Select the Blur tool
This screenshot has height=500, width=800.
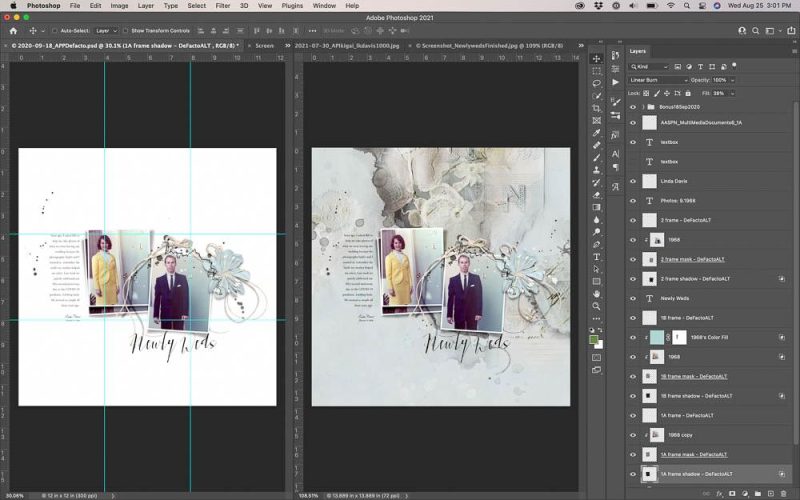[596, 219]
